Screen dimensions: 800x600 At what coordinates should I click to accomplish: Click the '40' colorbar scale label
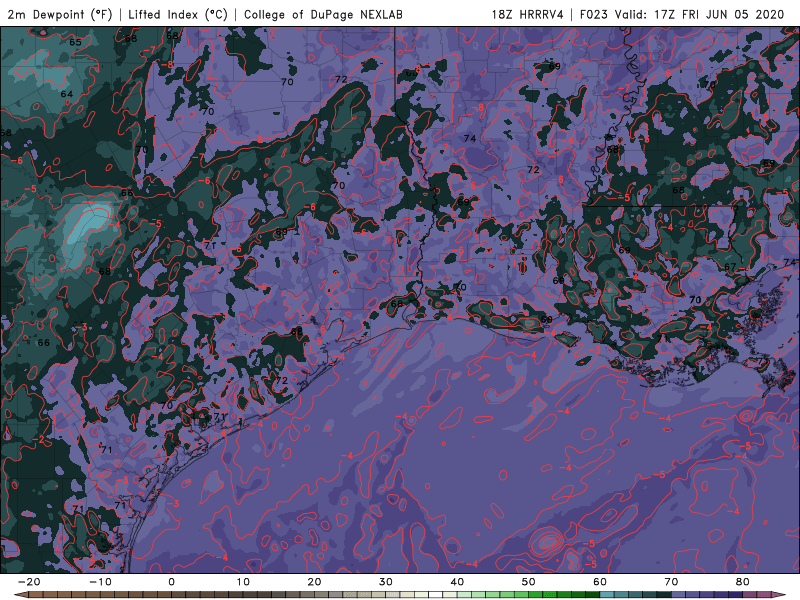[457, 582]
